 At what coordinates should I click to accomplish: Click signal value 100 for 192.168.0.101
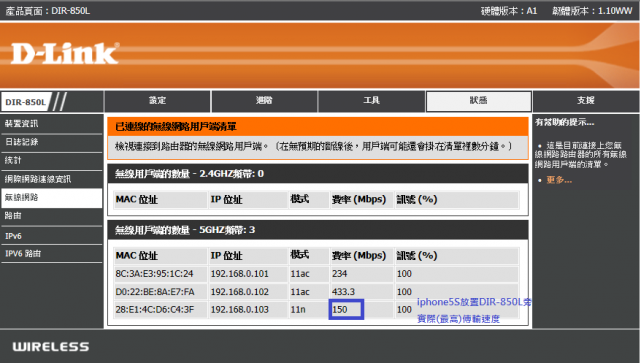click(x=404, y=274)
